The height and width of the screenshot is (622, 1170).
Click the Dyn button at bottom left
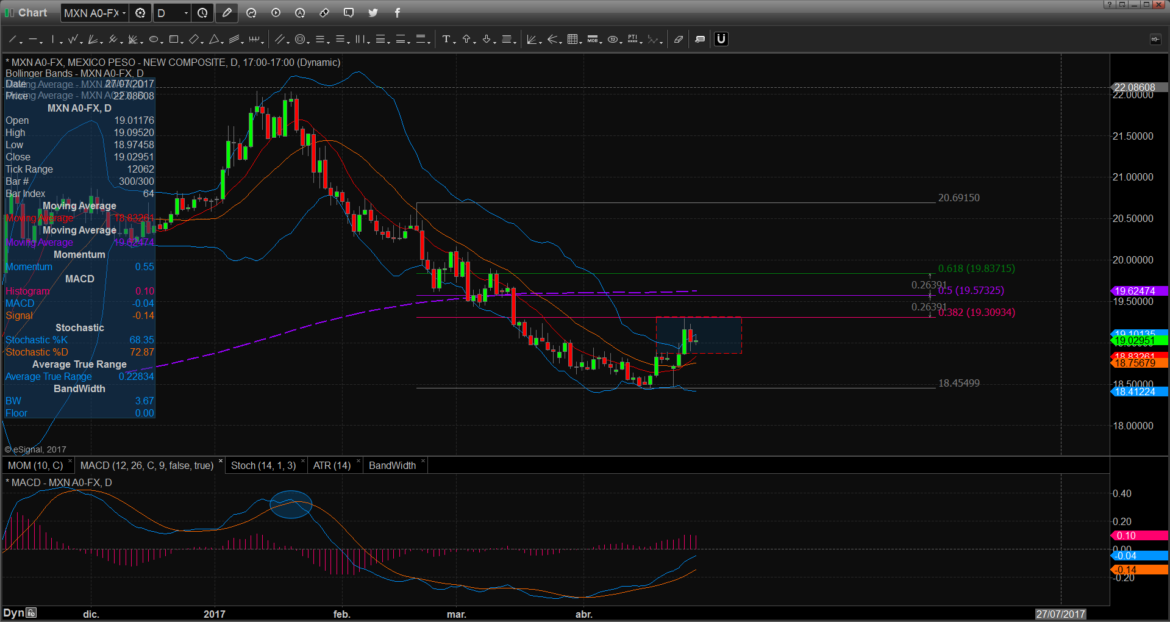(21, 613)
